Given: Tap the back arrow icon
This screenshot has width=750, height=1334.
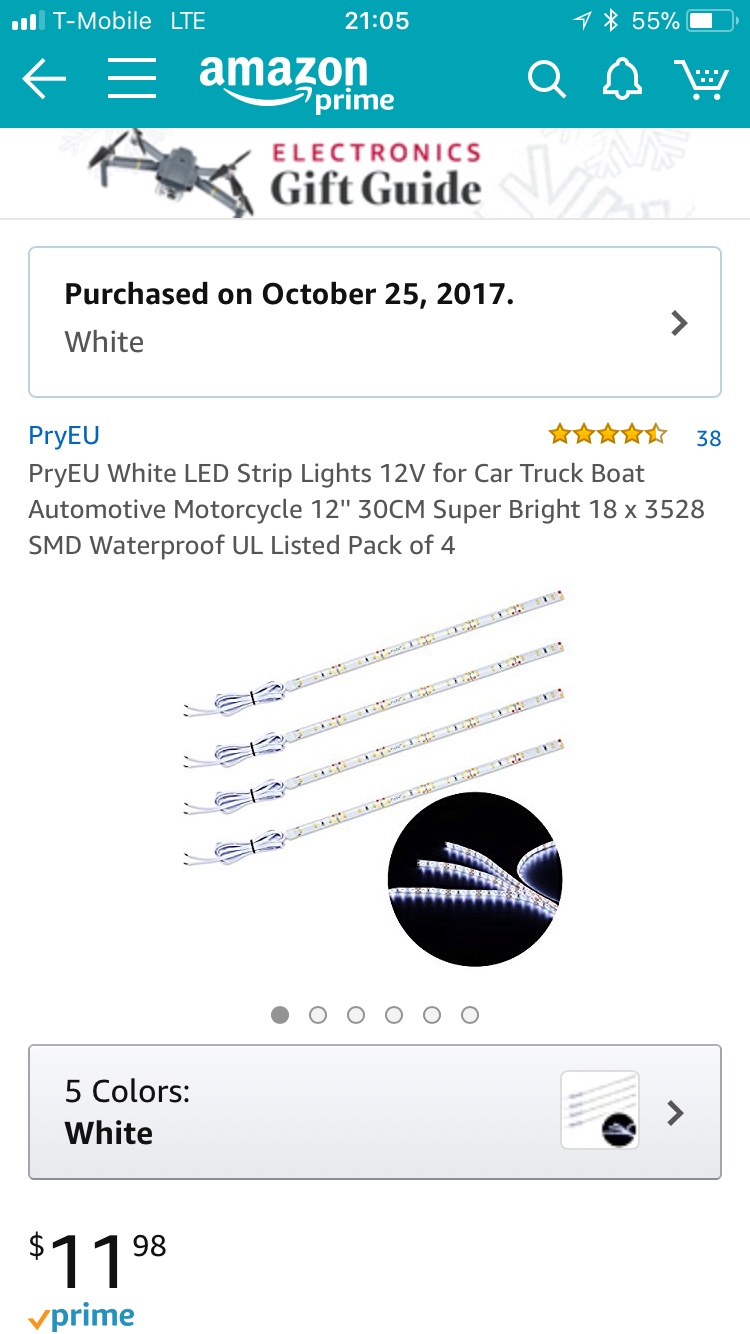Looking at the screenshot, I should [x=43, y=79].
